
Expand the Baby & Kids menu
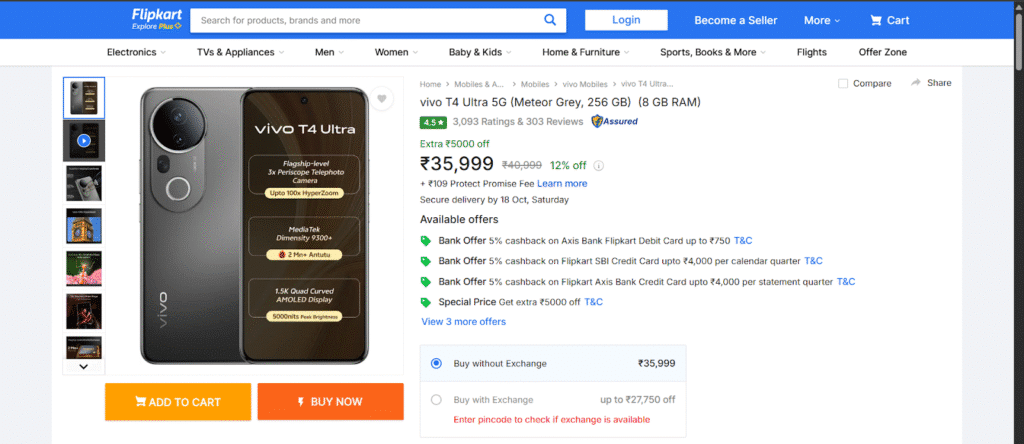(480, 52)
